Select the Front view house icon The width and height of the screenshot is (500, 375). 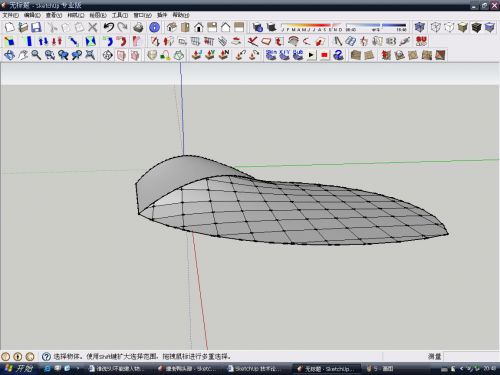[x=199, y=27]
